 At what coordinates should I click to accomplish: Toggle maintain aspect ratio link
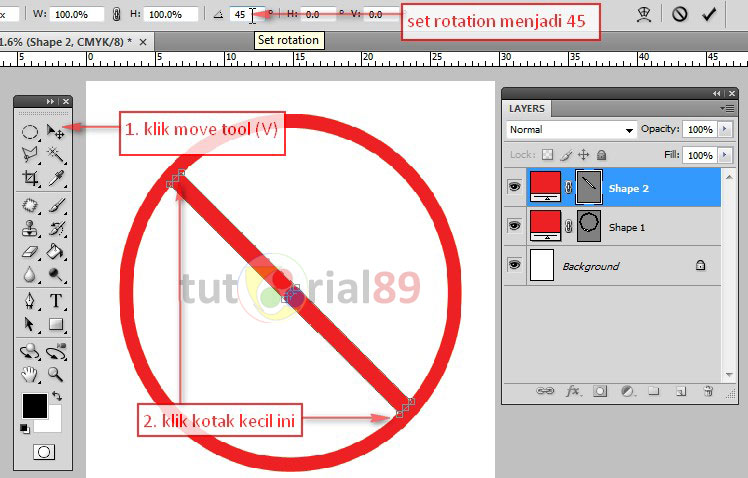pyautogui.click(x=116, y=14)
